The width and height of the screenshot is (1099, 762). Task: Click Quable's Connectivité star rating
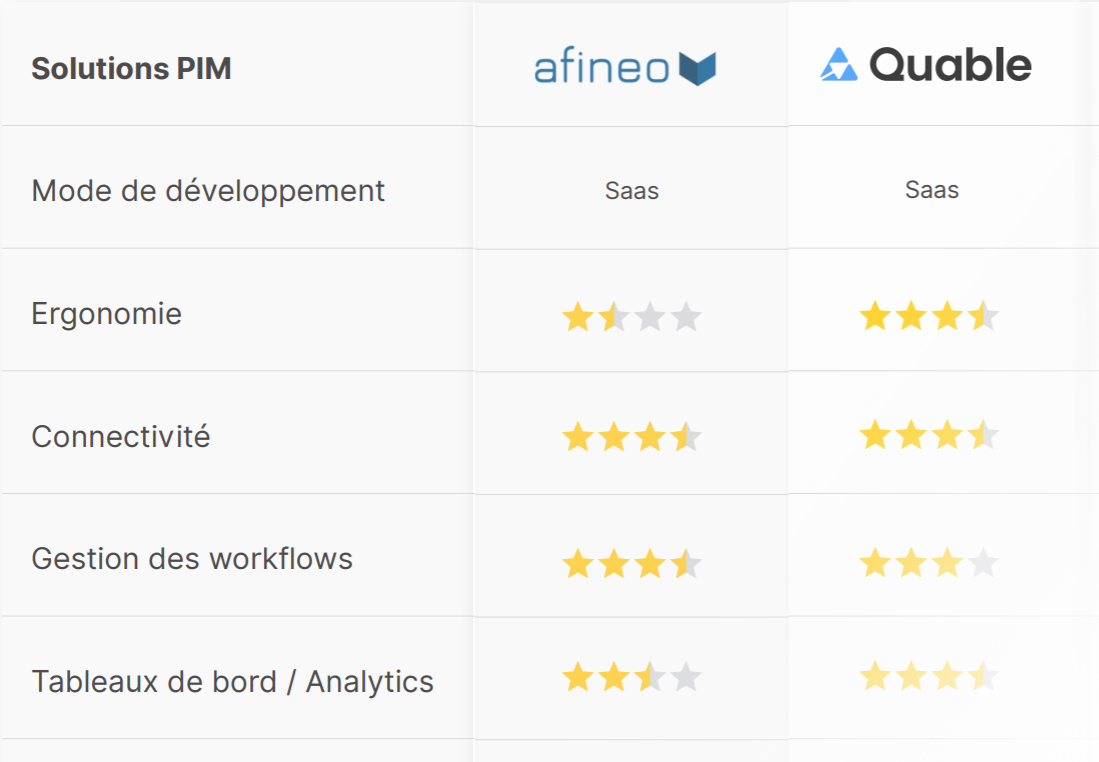(x=929, y=435)
